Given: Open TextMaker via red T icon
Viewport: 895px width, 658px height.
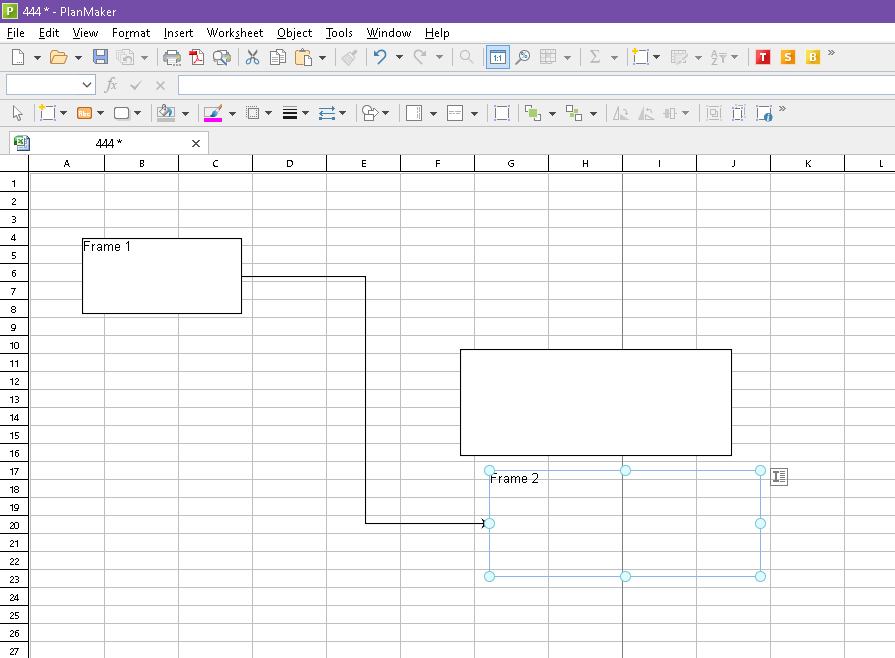Looking at the screenshot, I should 763,57.
